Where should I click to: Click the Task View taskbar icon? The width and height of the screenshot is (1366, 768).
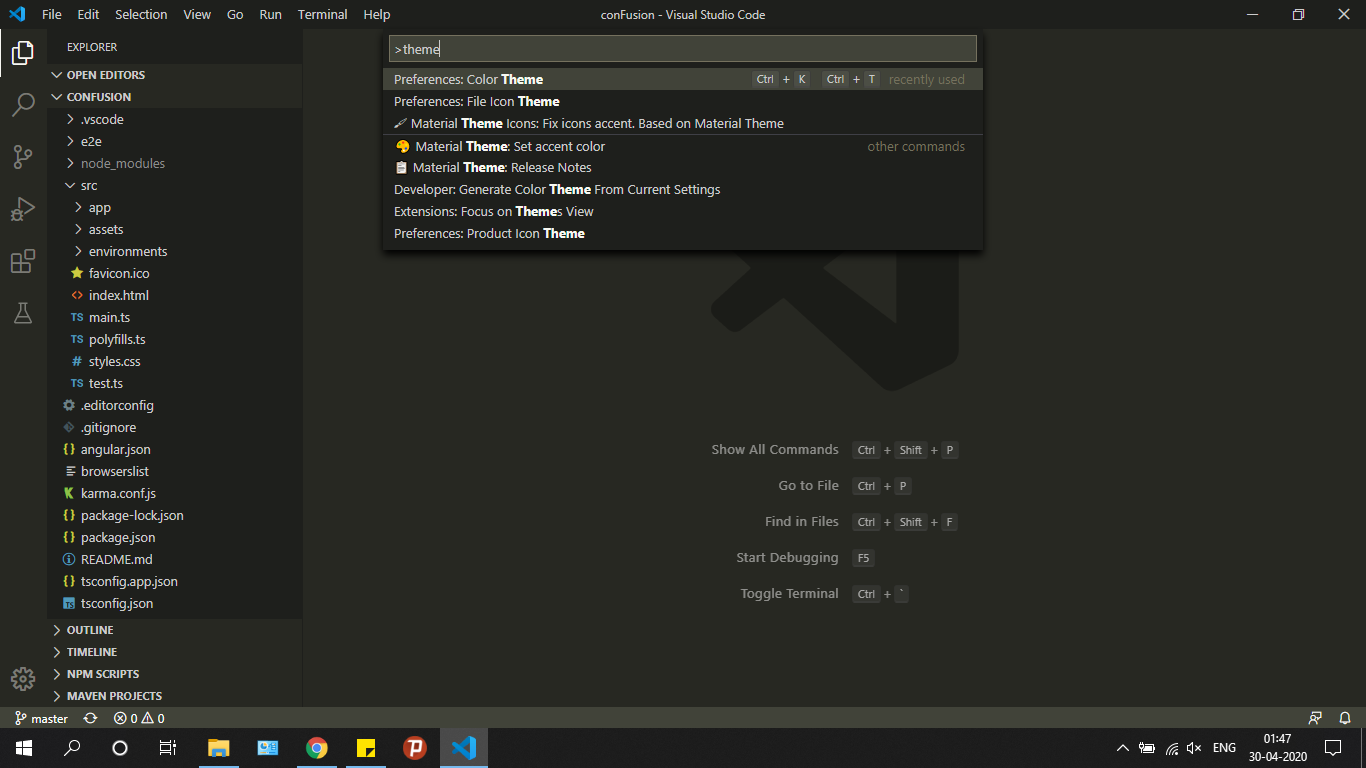click(x=168, y=748)
